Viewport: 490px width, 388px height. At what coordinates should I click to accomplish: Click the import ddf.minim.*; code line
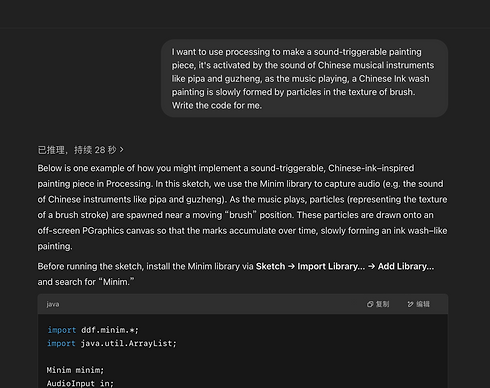(93, 330)
